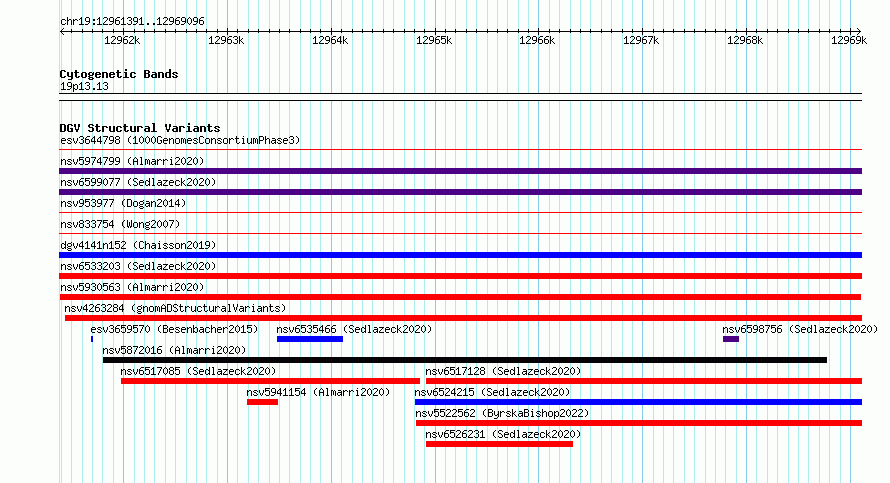Select the red nsv6533203 variant bar

pyautogui.click(x=460, y=276)
